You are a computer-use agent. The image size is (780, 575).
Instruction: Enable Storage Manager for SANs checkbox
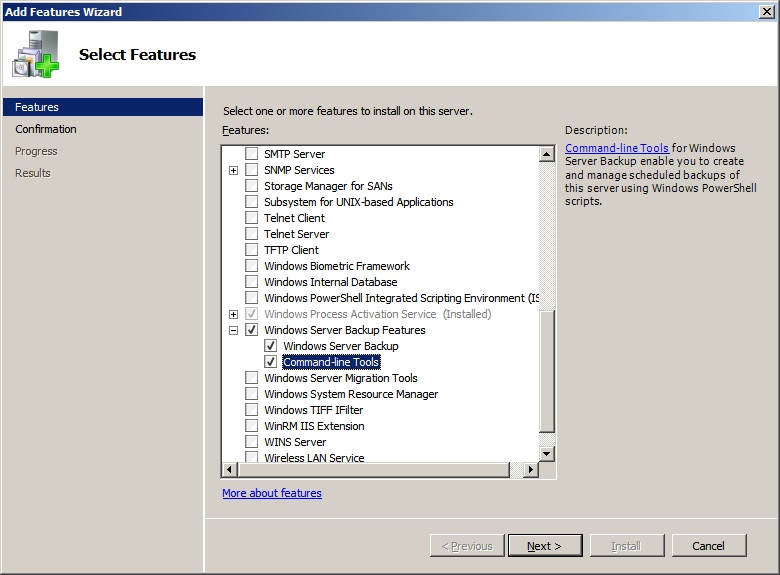(x=252, y=186)
